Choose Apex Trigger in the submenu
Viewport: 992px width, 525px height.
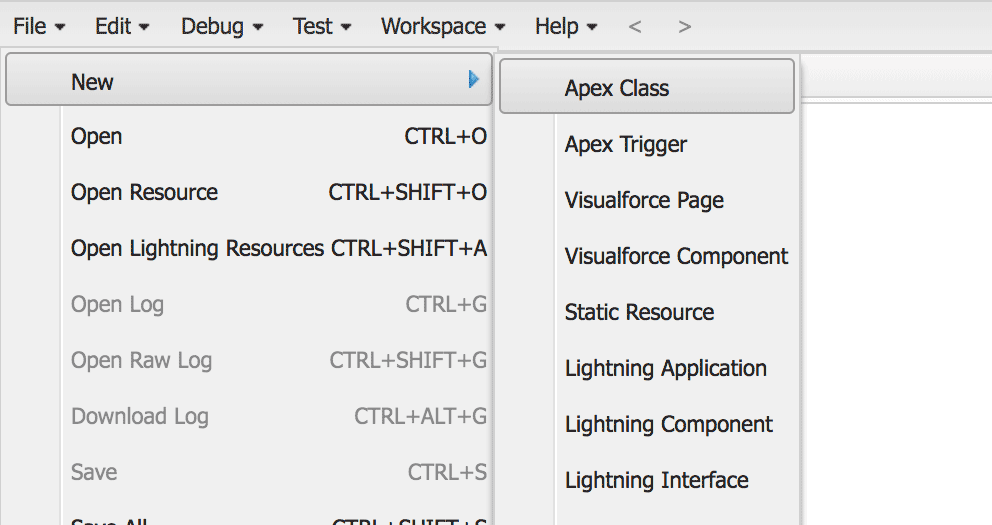point(626,144)
